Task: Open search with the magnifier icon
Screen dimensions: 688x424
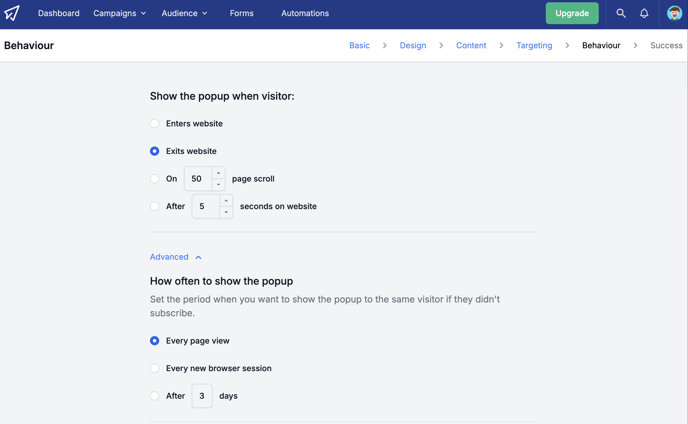Action: (620, 13)
